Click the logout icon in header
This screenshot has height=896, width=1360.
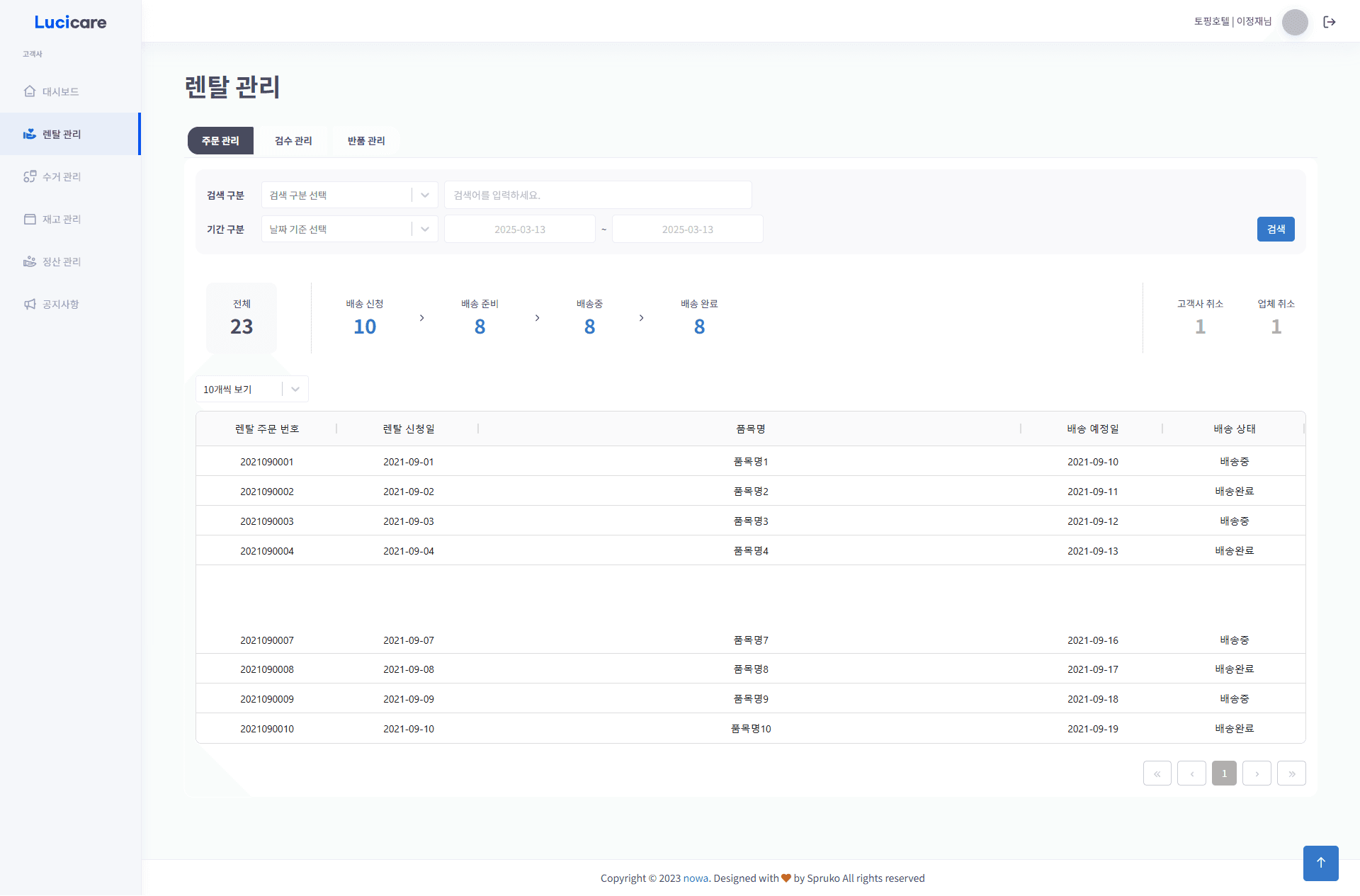point(1330,22)
